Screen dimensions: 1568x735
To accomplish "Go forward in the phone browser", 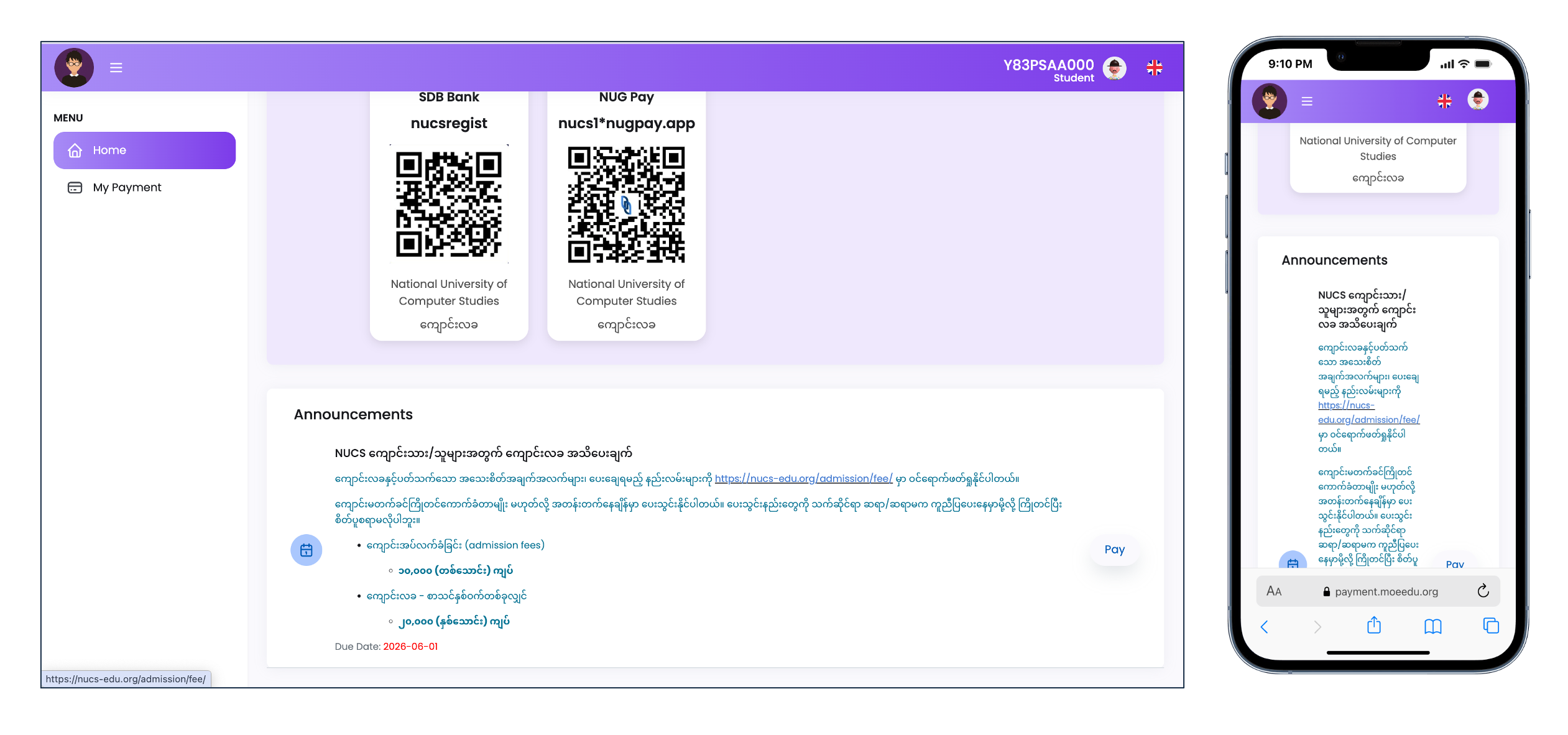I will pyautogui.click(x=1317, y=627).
